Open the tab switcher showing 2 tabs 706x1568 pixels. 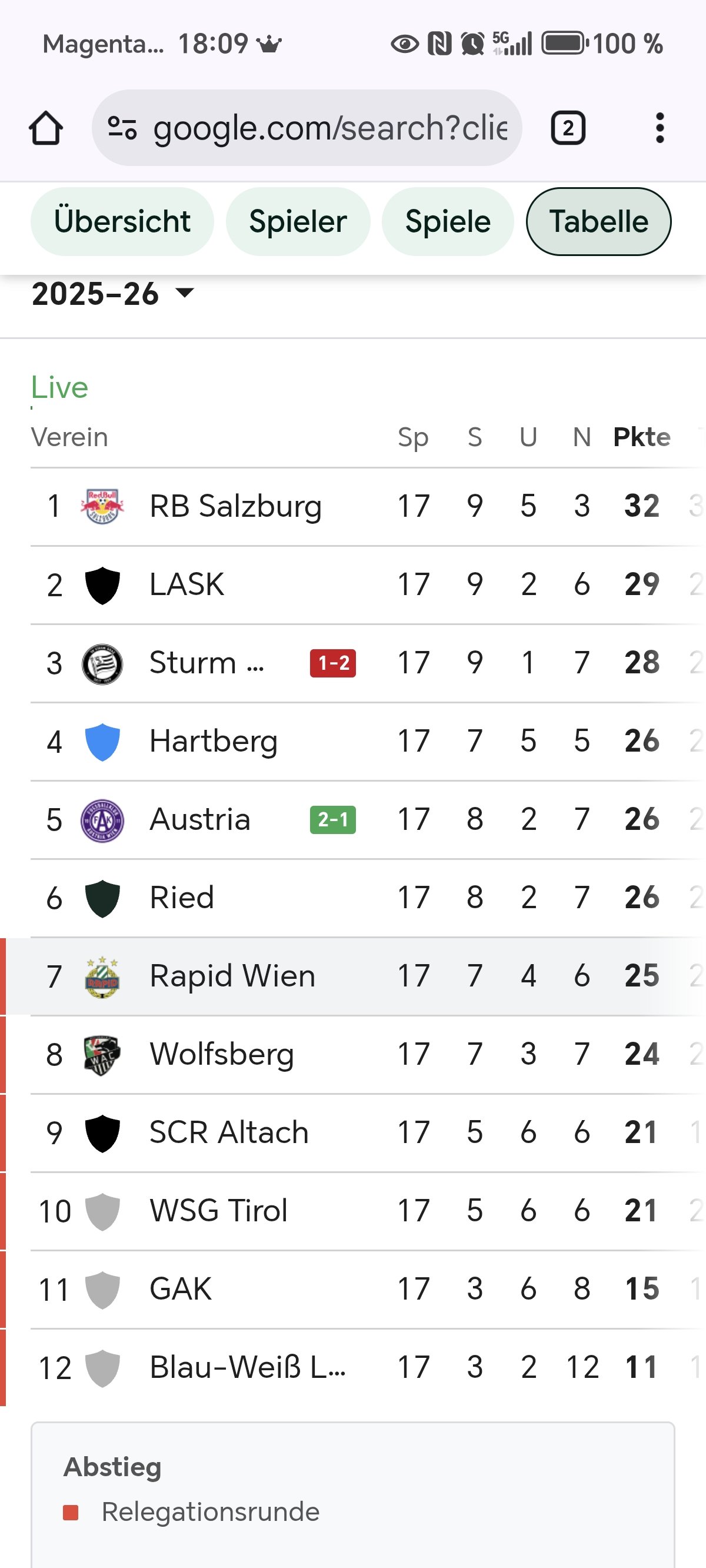coord(567,128)
